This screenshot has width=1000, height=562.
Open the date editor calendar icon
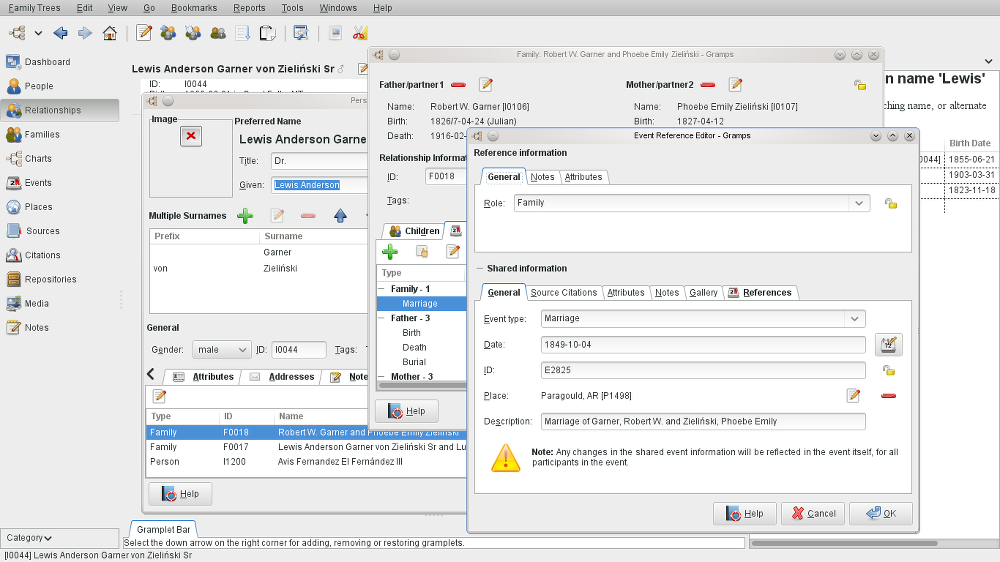[x=889, y=345]
